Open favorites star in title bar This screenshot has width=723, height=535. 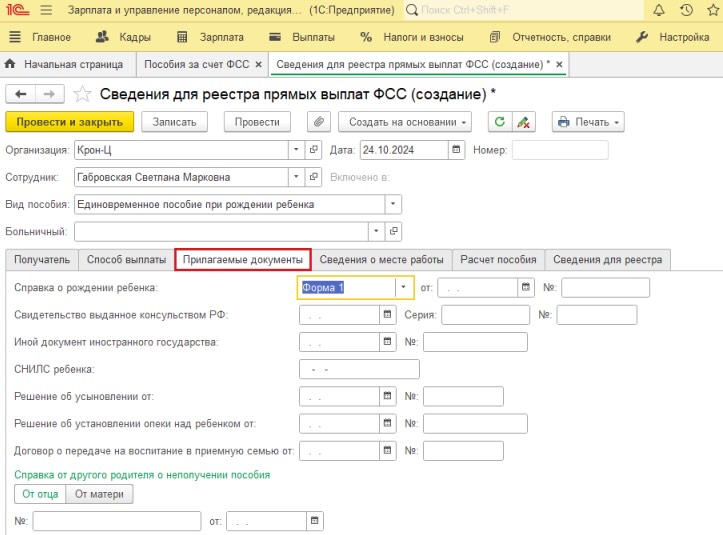pyautogui.click(x=713, y=10)
